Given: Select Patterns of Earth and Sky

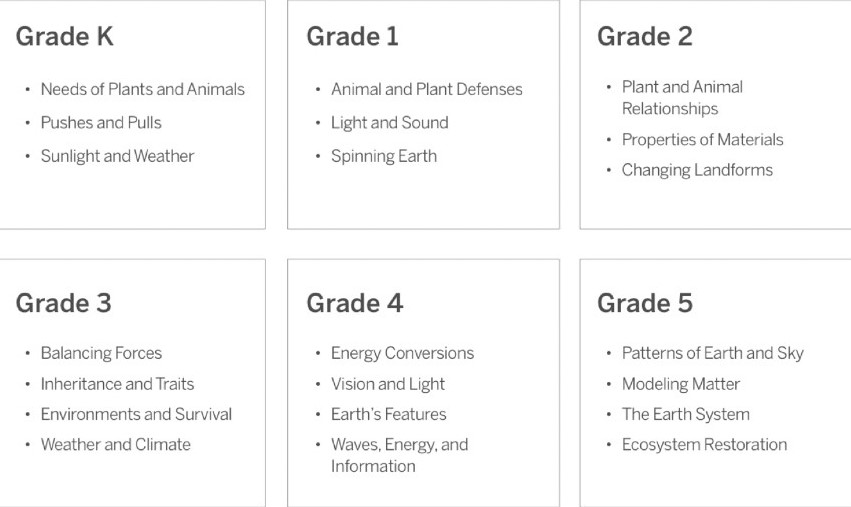Looking at the screenshot, I should click(x=713, y=353).
